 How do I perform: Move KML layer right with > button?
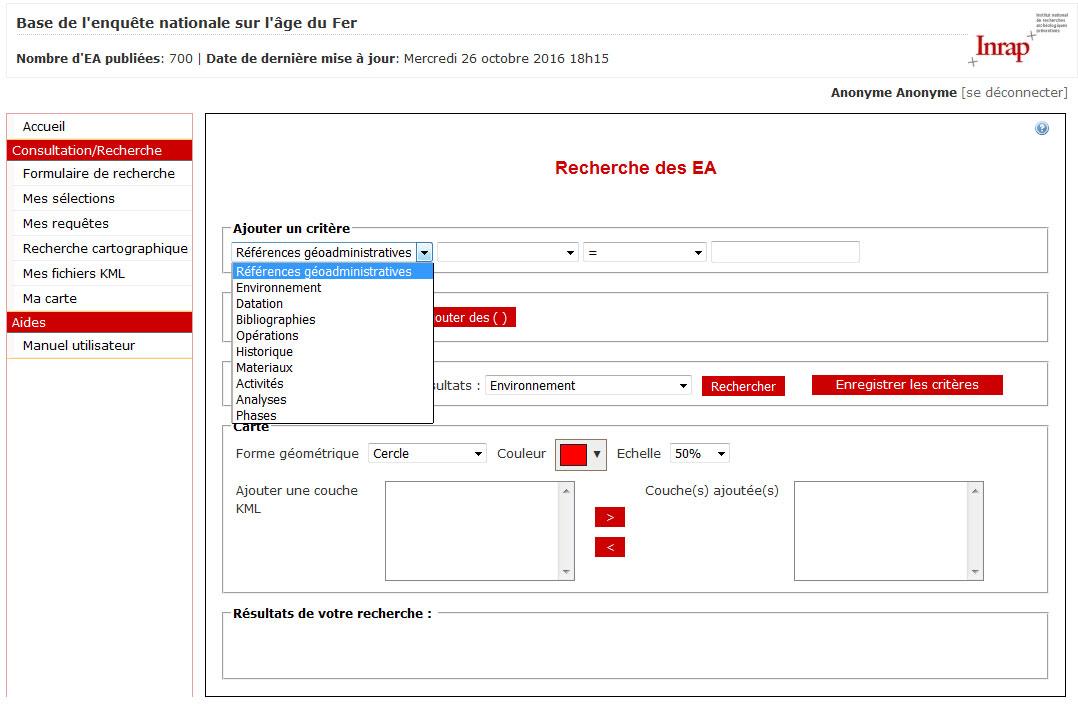609,517
